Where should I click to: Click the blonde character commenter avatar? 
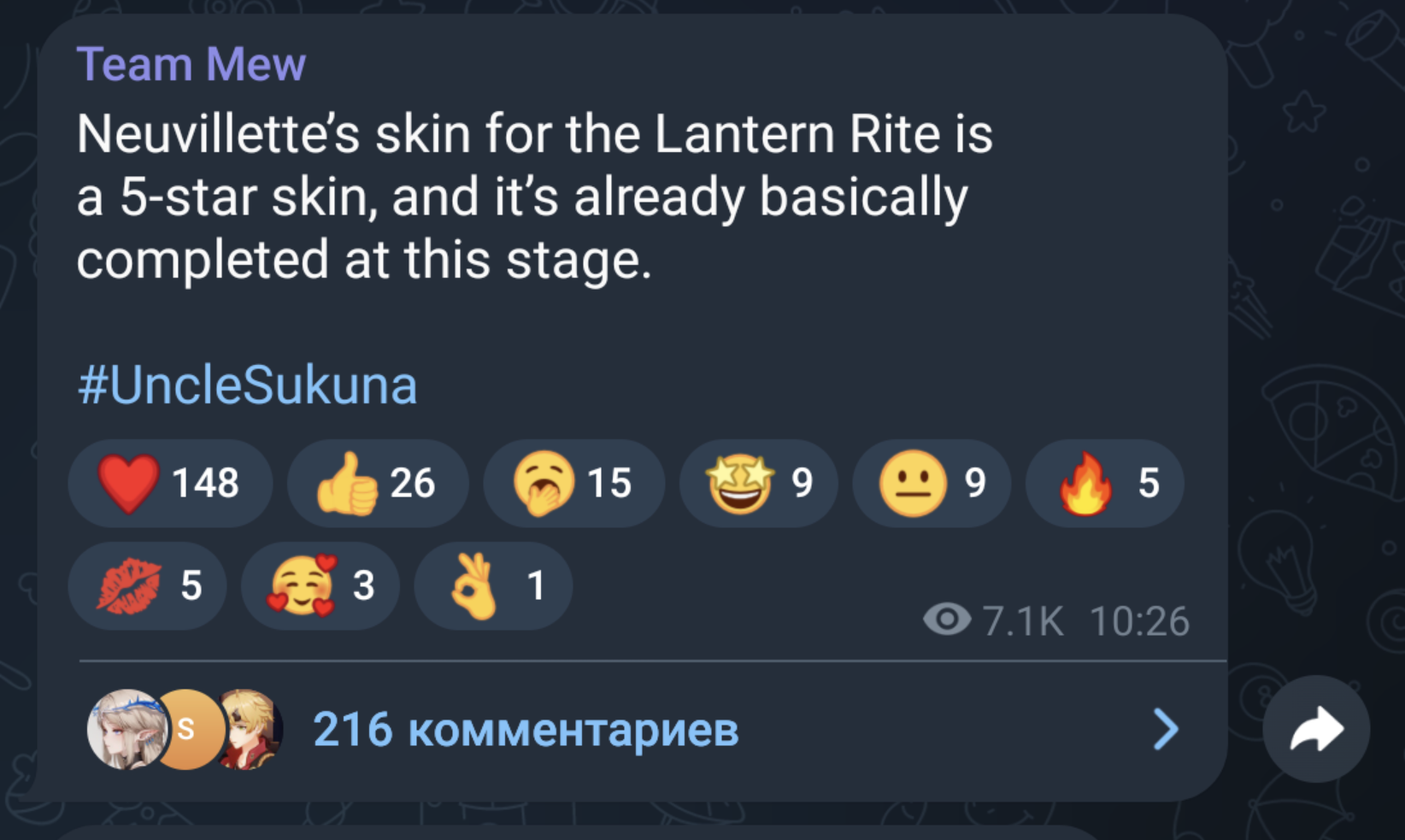coord(251,729)
